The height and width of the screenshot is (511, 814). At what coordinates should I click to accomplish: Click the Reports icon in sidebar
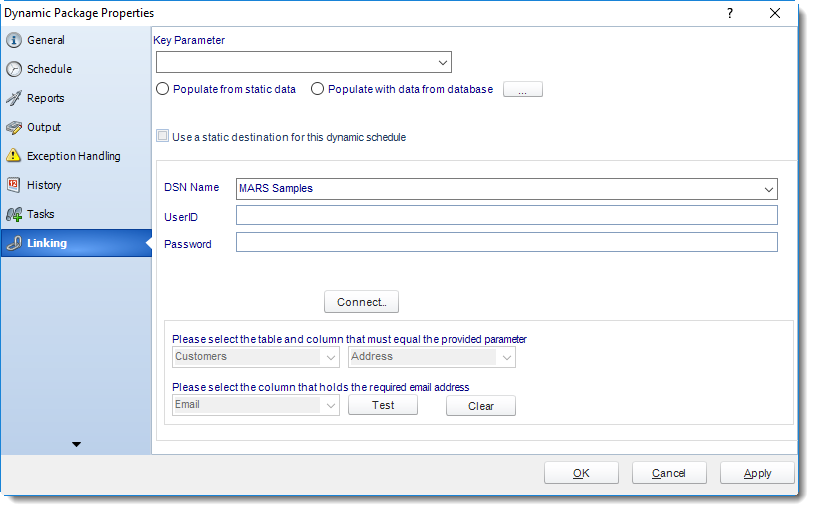14,98
